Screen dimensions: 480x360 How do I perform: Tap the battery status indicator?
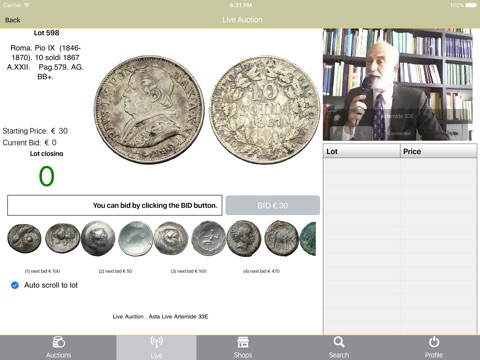coord(471,5)
